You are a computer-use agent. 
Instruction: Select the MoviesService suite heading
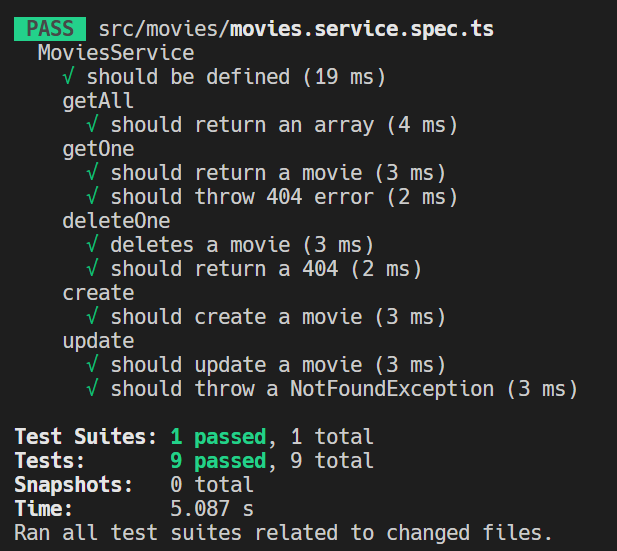[116, 53]
